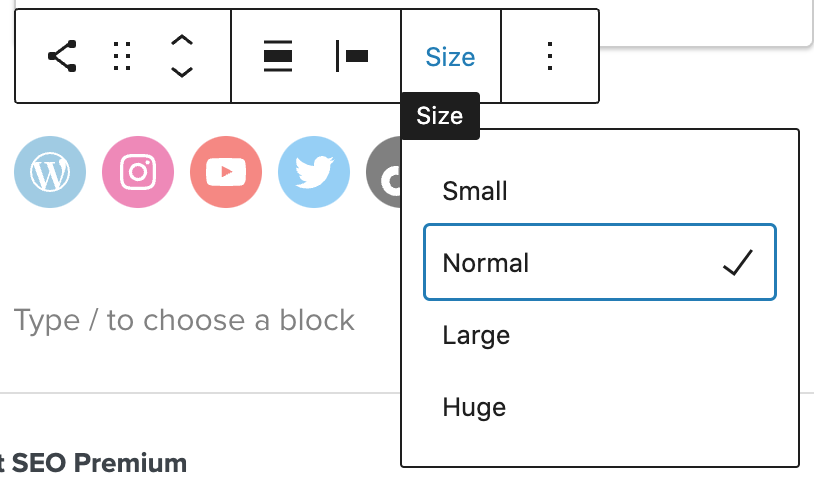This screenshot has width=814, height=484.
Task: Click the Instagram social icon
Action: pyautogui.click(x=138, y=172)
